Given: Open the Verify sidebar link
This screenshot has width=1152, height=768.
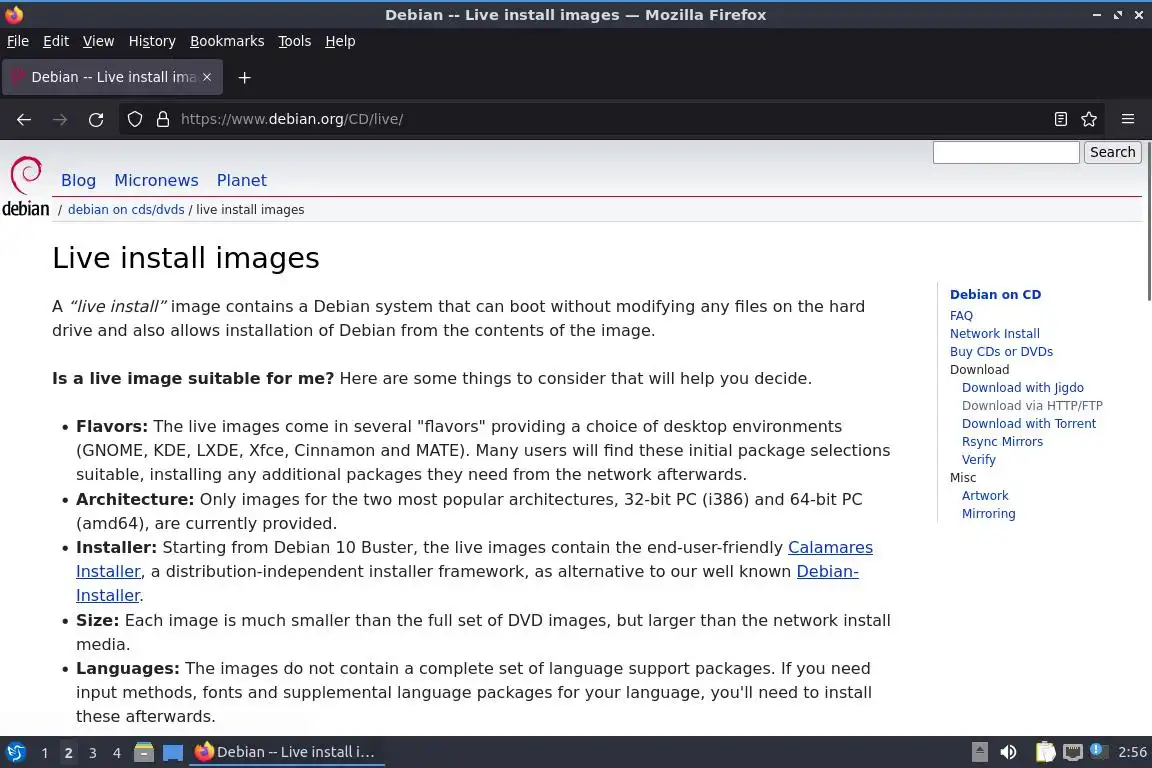Looking at the screenshot, I should tap(979, 460).
